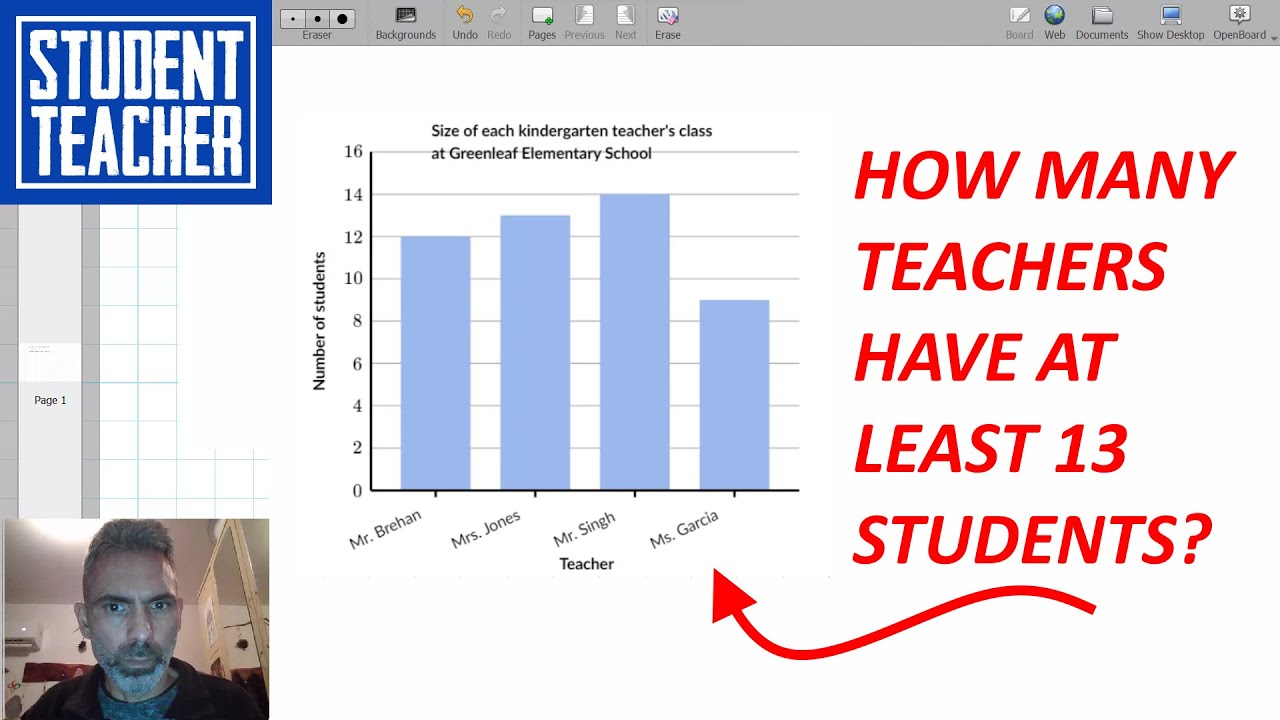1280x720 pixels.
Task: Click the 'Mrs. Jones' axis label
Action: click(486, 529)
